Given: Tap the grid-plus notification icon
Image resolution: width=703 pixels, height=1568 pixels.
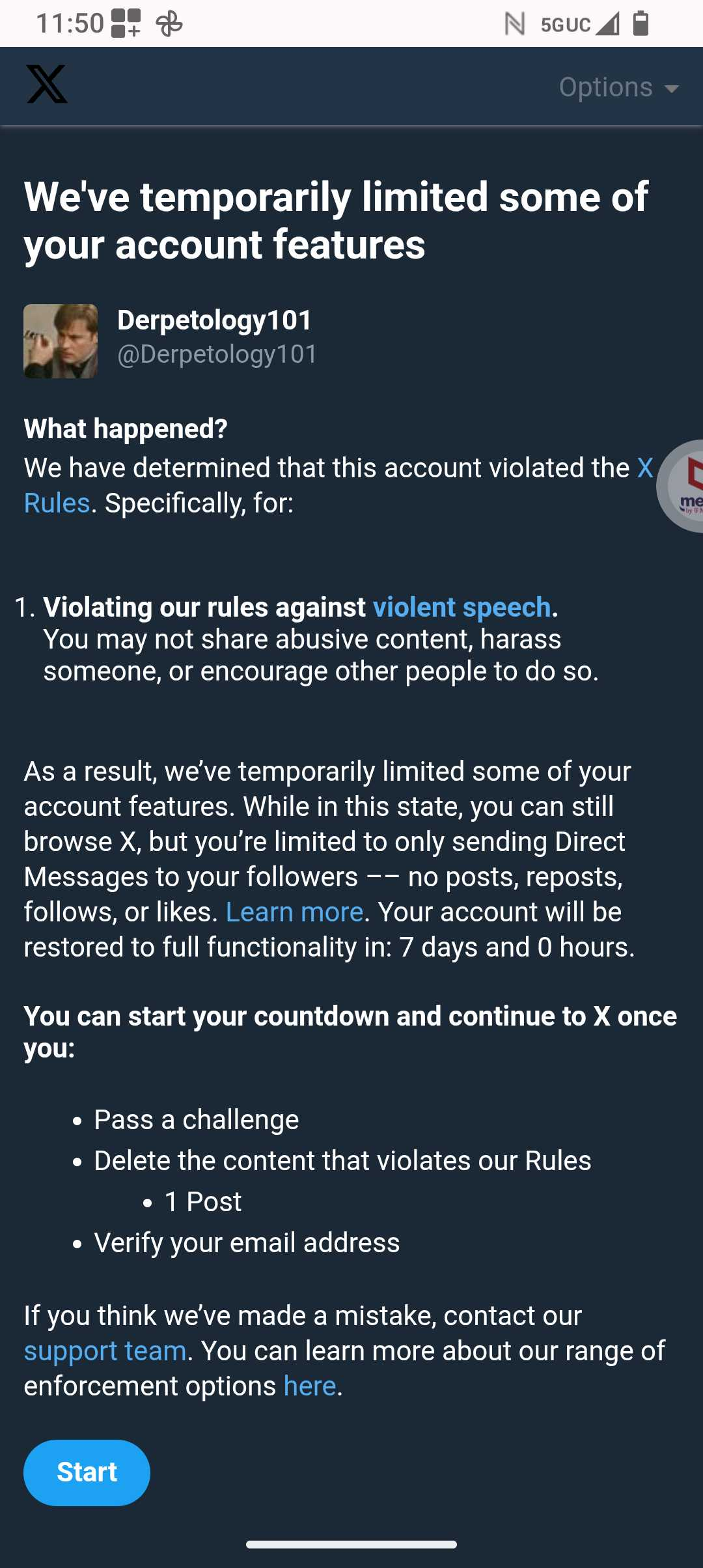Looking at the screenshot, I should [126, 23].
